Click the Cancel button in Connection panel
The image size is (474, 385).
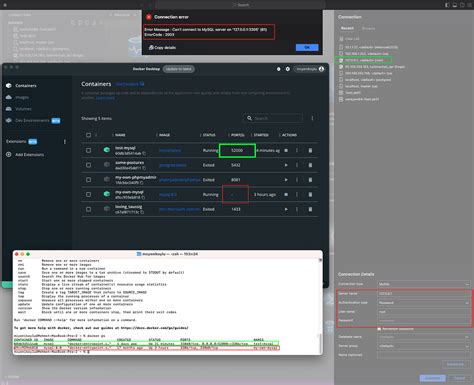coord(459,378)
